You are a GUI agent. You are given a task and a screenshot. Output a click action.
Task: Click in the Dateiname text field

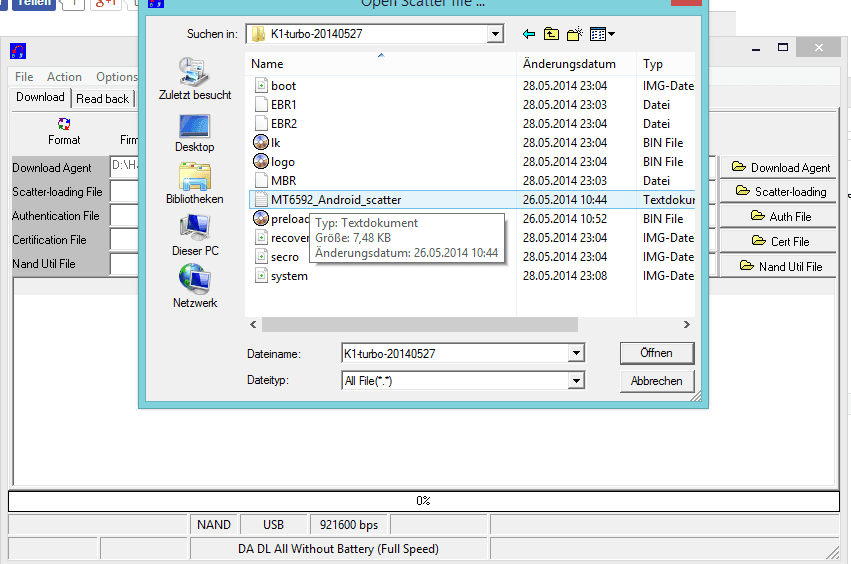tap(455, 353)
